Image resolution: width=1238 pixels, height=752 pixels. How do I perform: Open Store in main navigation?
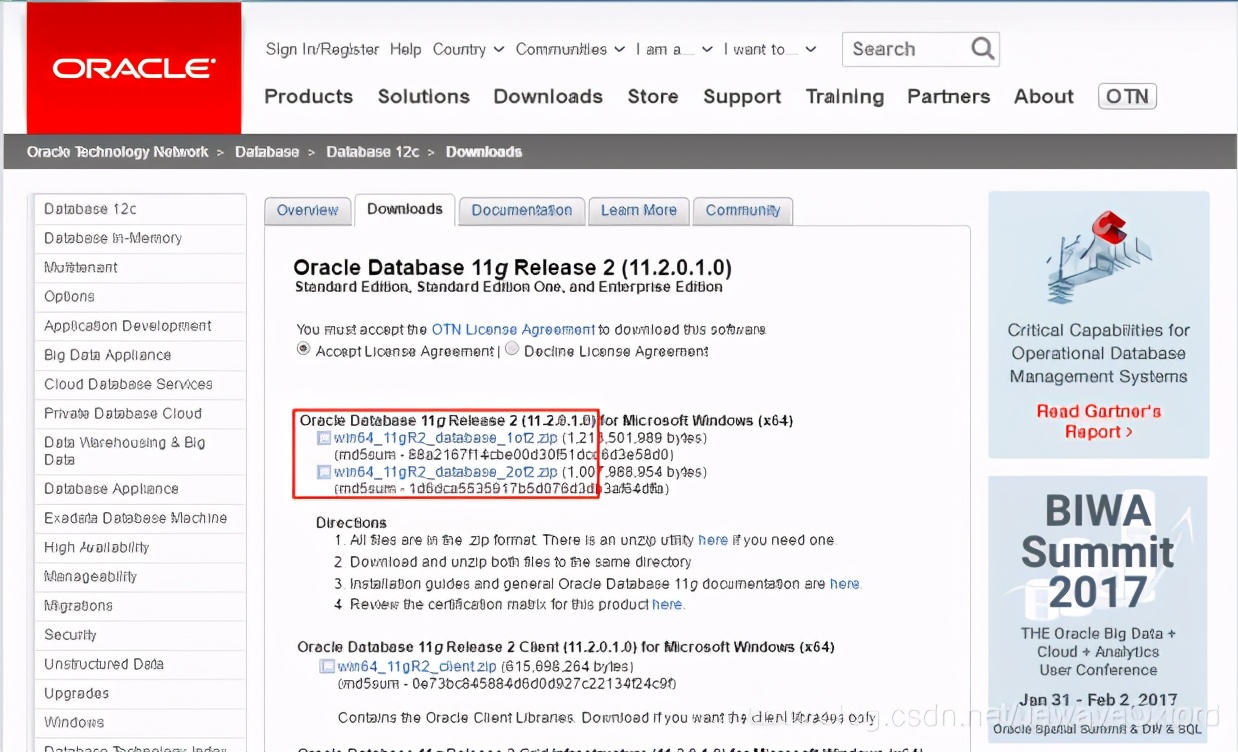coord(653,96)
